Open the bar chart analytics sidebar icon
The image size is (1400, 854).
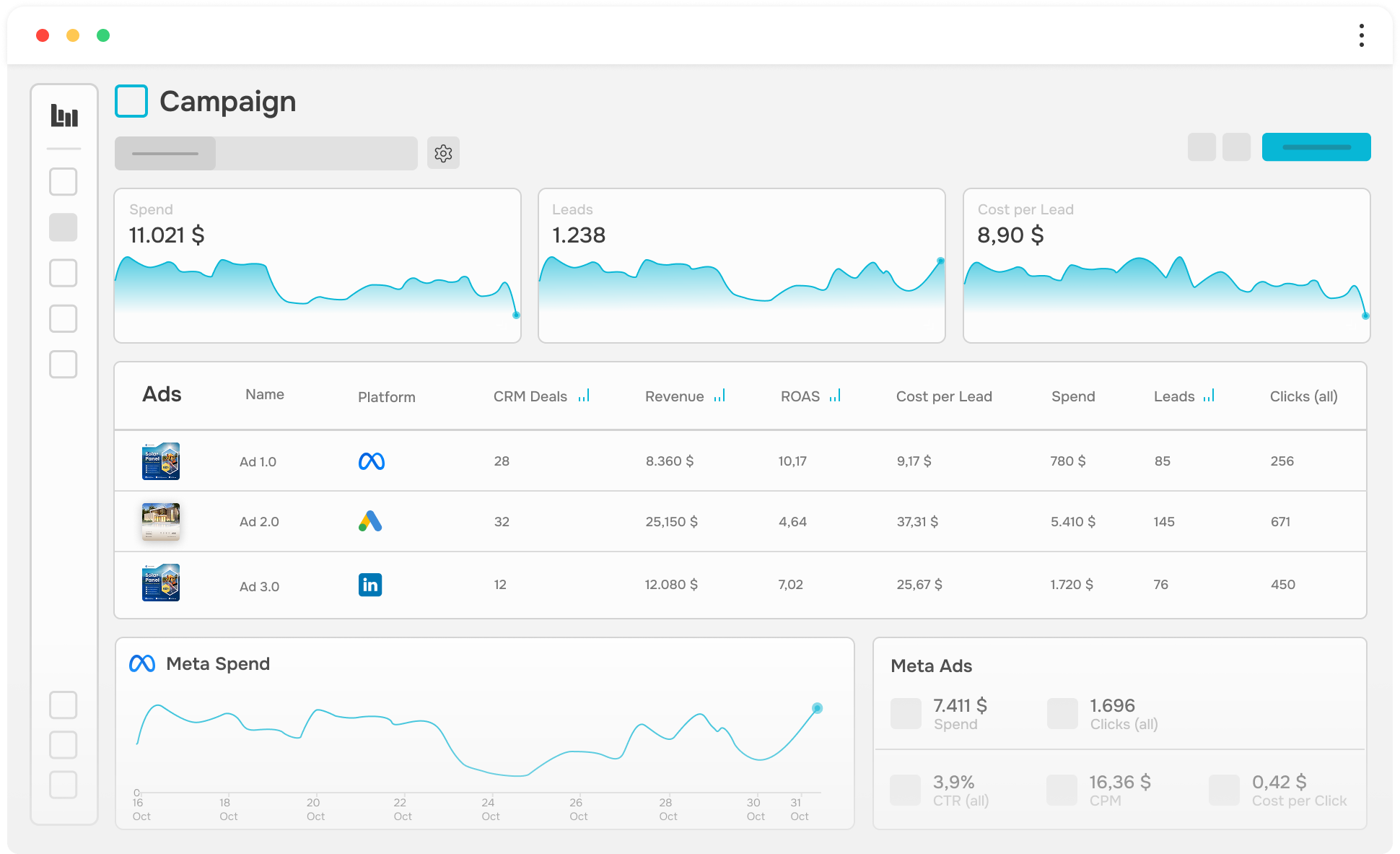click(64, 116)
